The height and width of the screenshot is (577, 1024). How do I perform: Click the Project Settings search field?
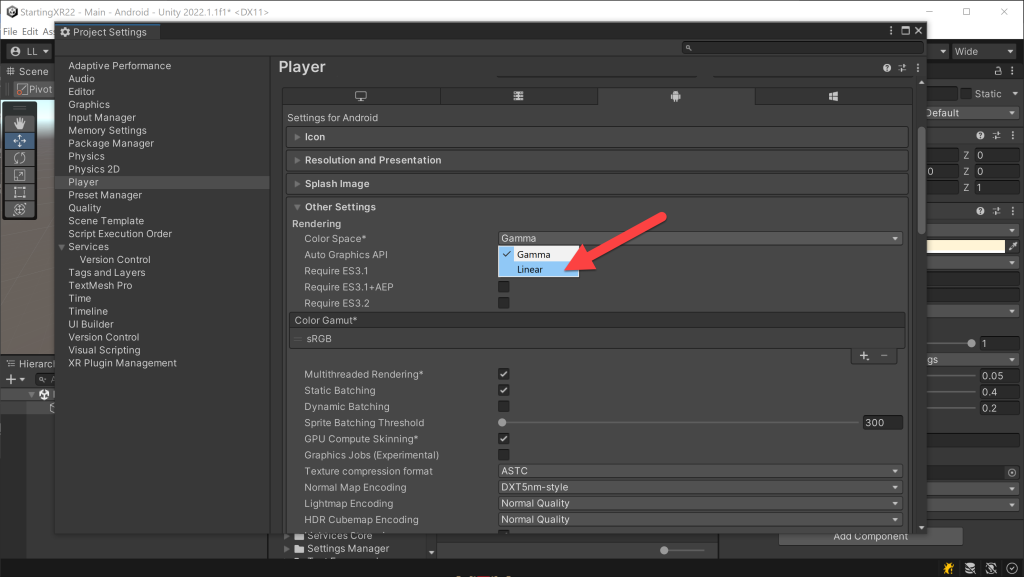[x=803, y=48]
